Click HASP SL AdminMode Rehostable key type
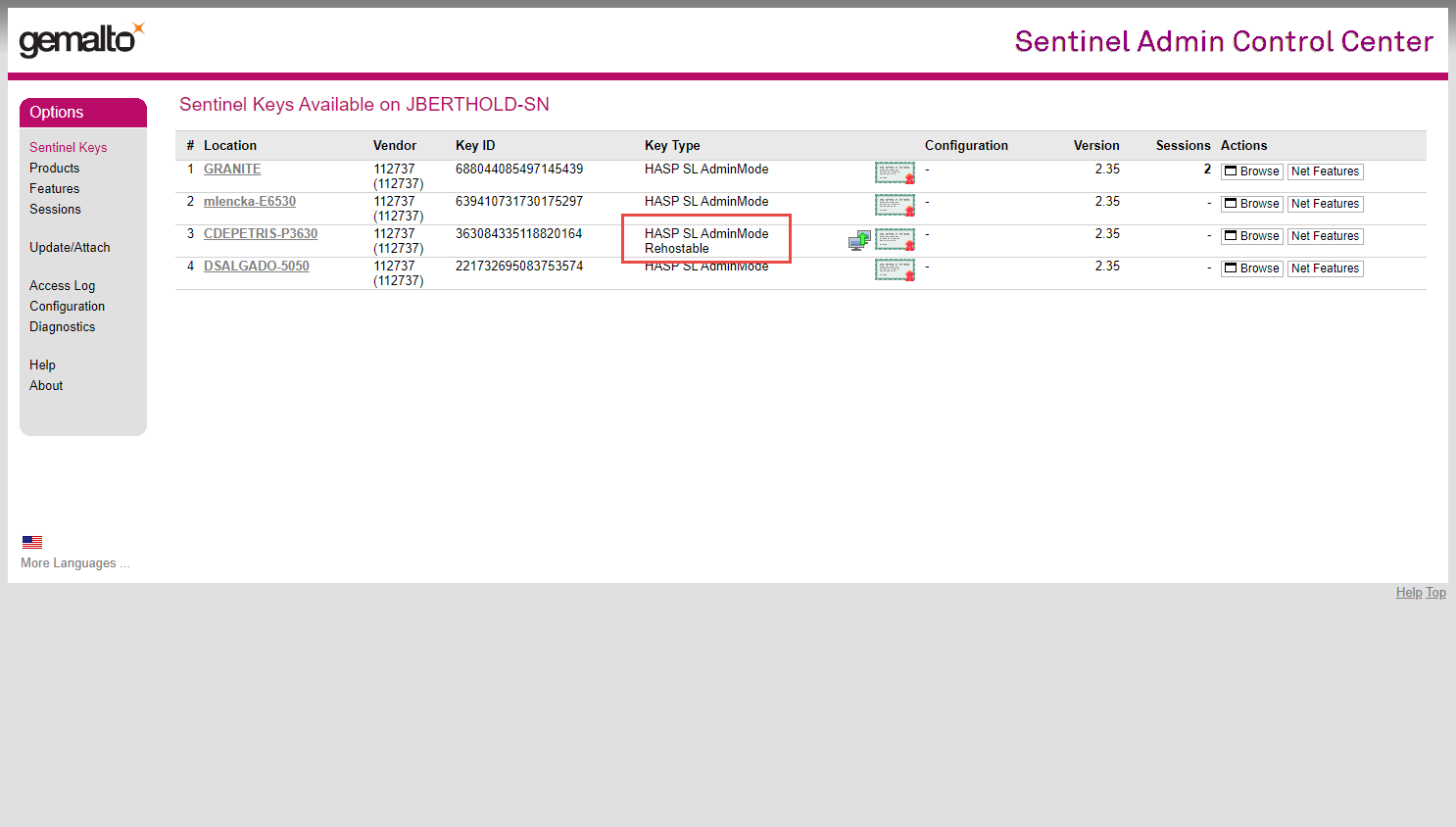 click(x=706, y=241)
